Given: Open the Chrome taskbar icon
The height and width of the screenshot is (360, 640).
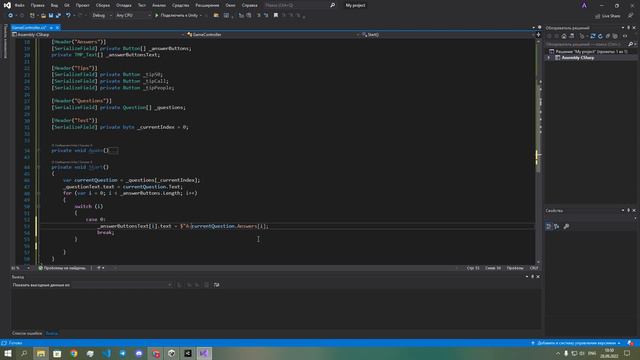Looking at the screenshot, I should 74,353.
